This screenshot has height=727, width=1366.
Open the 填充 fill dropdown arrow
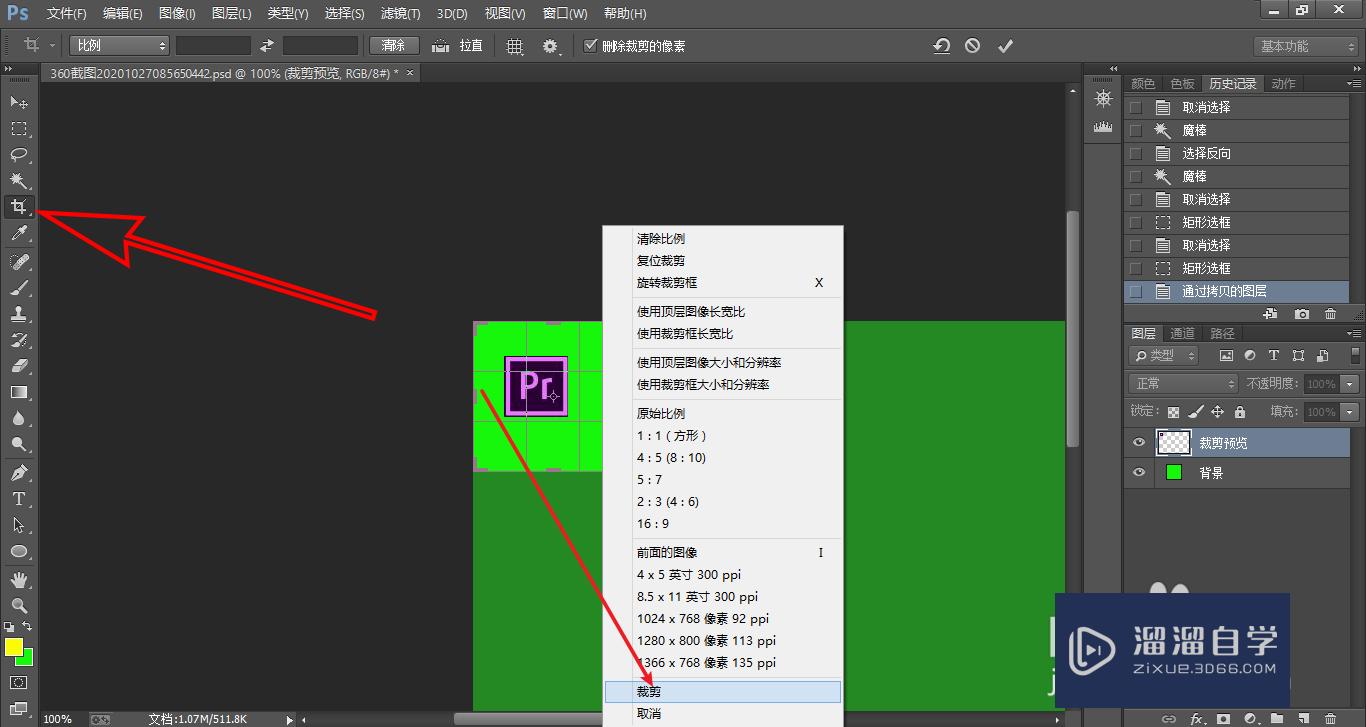pos(1351,412)
